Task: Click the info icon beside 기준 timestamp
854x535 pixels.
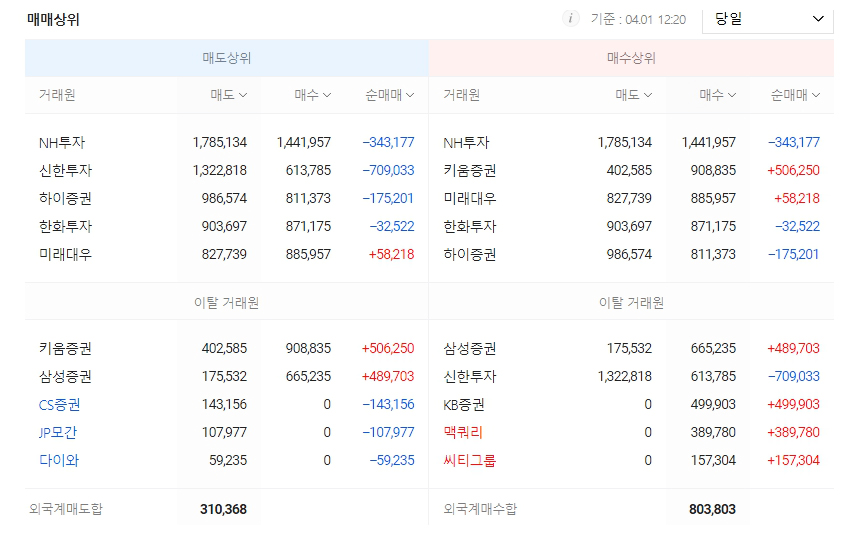Action: point(570,19)
